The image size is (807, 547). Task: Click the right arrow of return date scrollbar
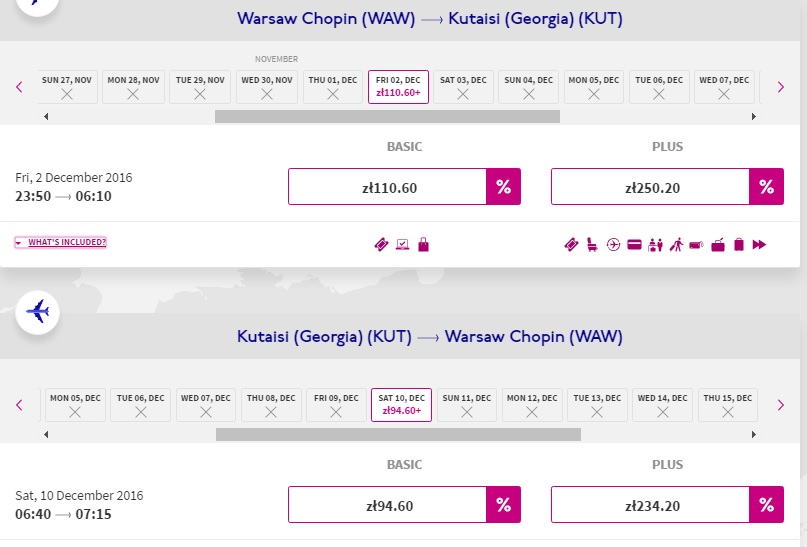[753, 434]
